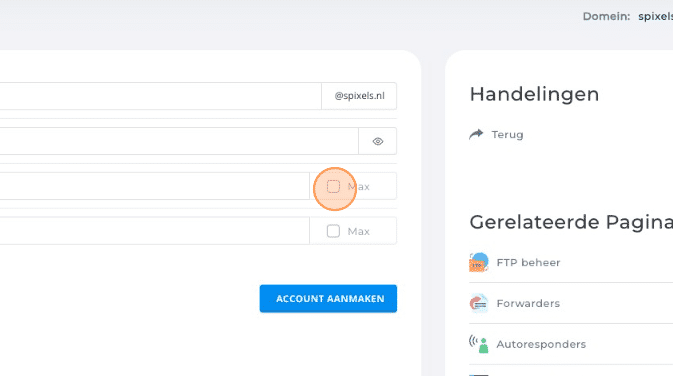Viewport: 673px width, 376px height.
Task: Click the Handelingen heading
Action: [534, 94]
